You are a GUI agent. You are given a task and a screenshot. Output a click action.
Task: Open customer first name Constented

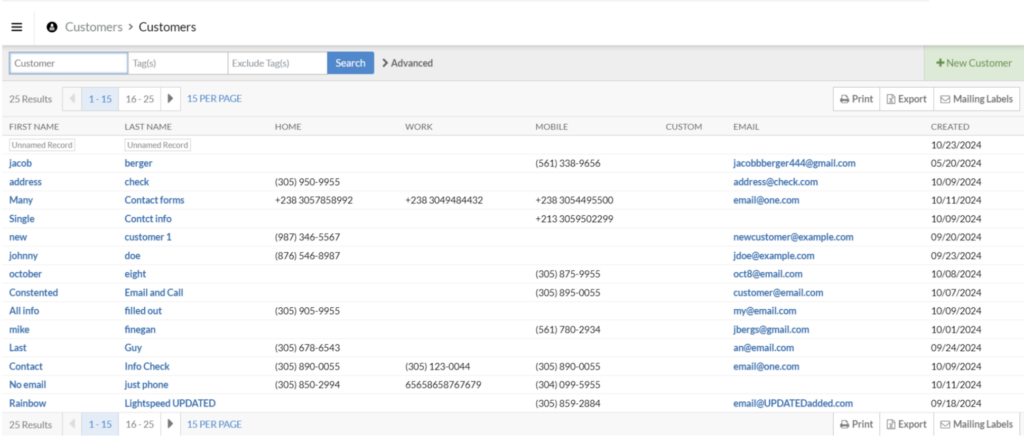pos(33,293)
